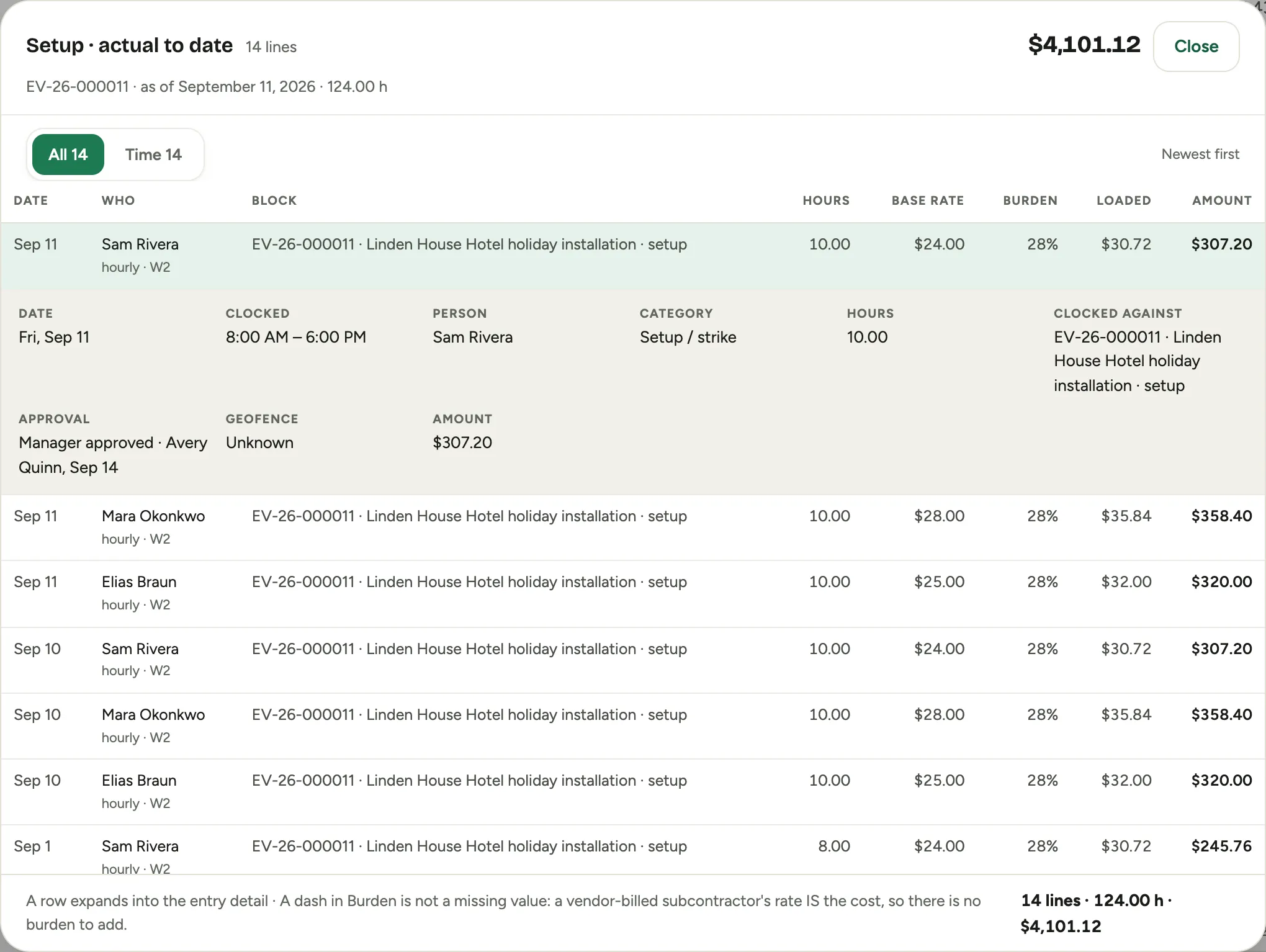Click the 8:00 AM – 6:00 PM clocked time
The image size is (1266, 952).
click(x=296, y=337)
